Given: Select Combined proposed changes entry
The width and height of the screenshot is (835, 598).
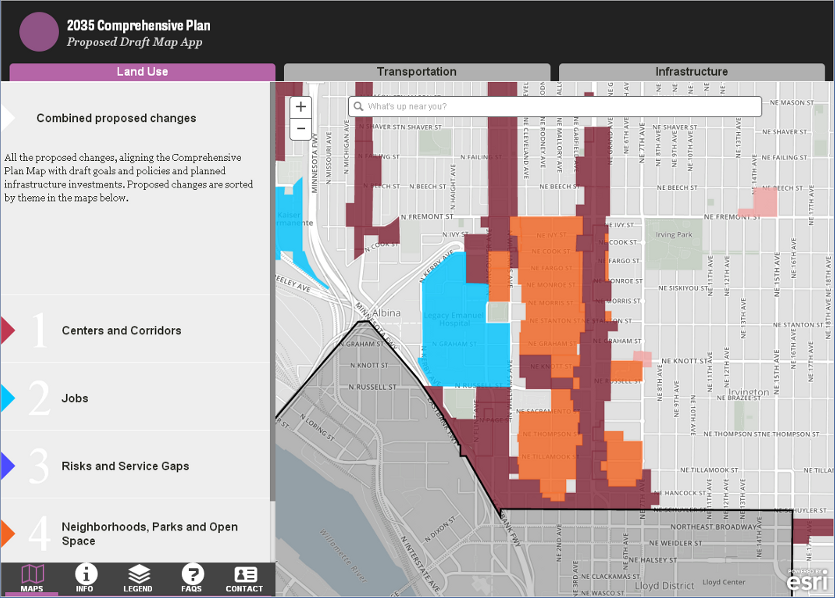Looking at the screenshot, I should click(116, 118).
